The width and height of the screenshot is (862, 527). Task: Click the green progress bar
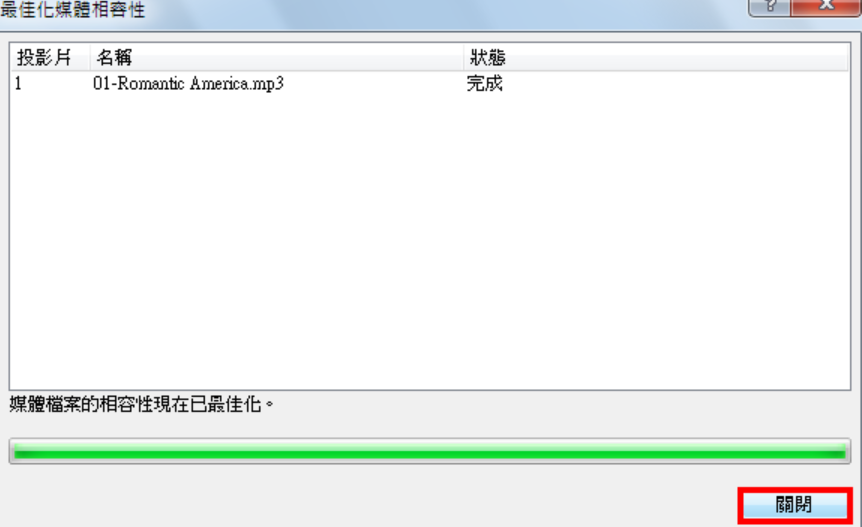pos(430,451)
